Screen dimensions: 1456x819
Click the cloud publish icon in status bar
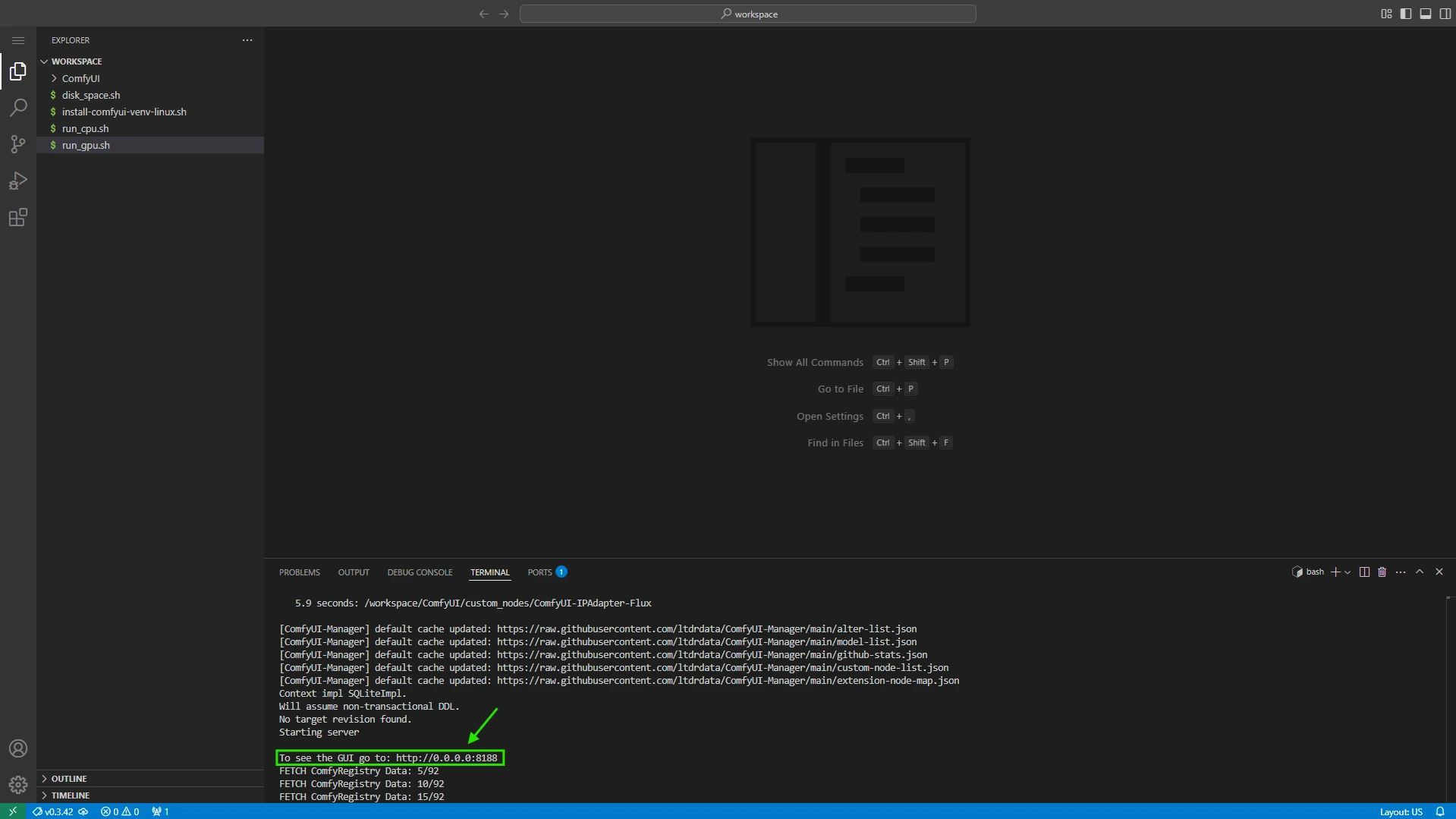tap(83, 811)
